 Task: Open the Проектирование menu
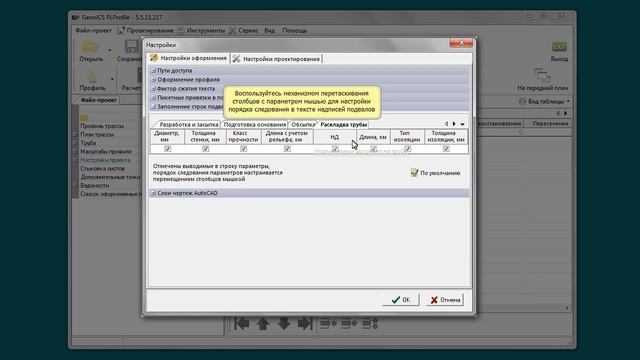[145, 30]
